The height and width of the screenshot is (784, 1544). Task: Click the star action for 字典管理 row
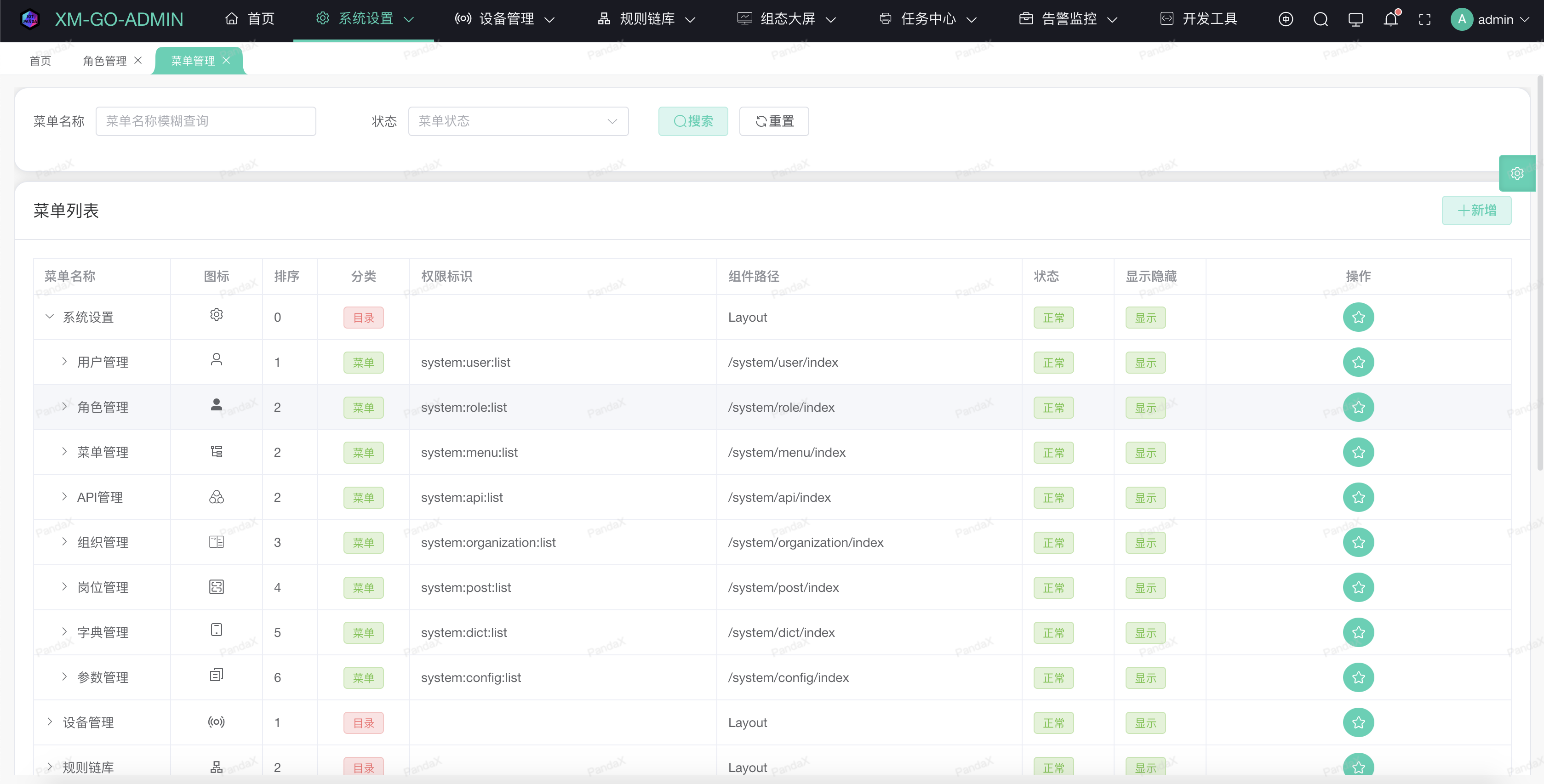point(1358,632)
